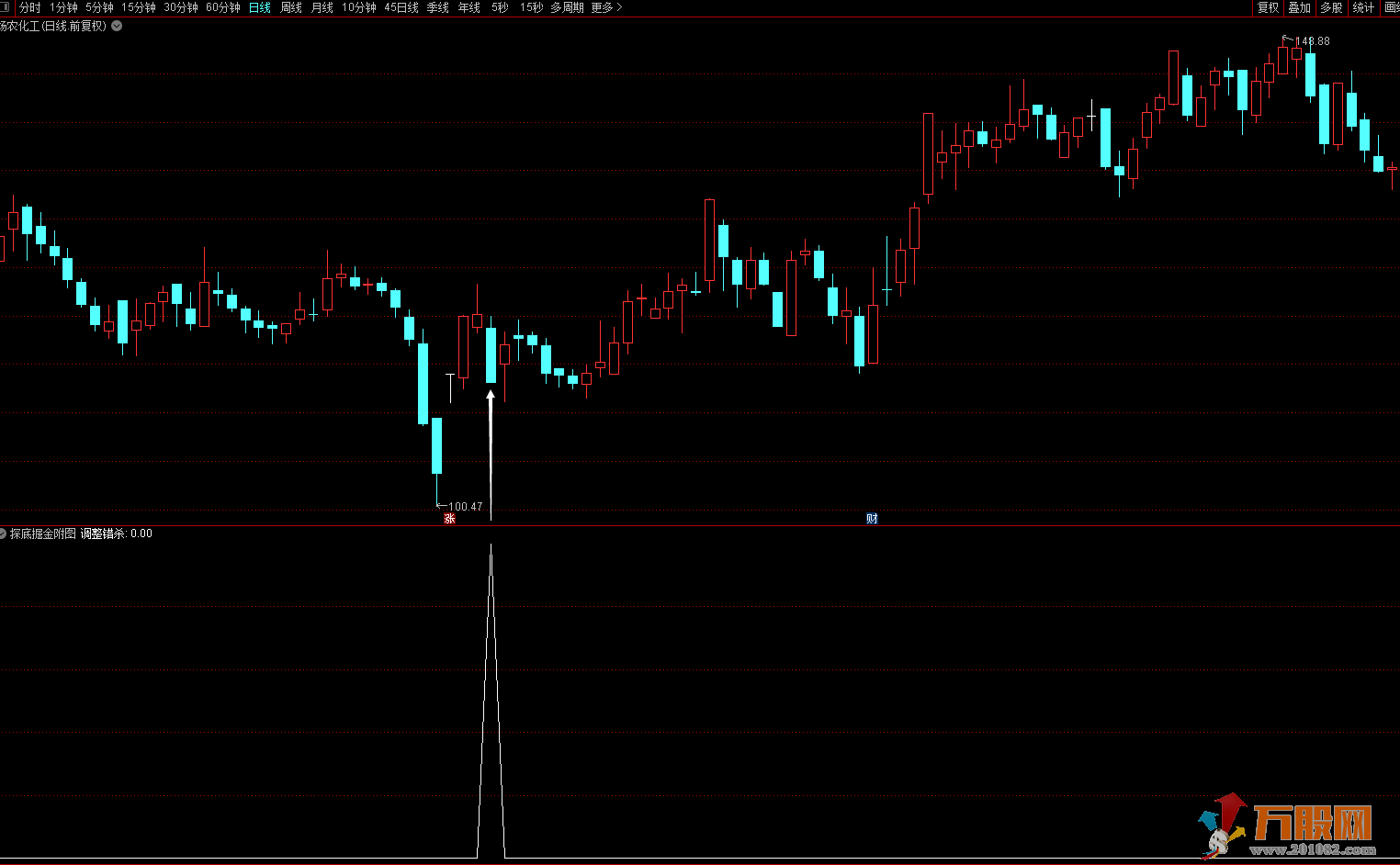
Task: Open the 统计 statistics tool
Action: pos(1363,7)
